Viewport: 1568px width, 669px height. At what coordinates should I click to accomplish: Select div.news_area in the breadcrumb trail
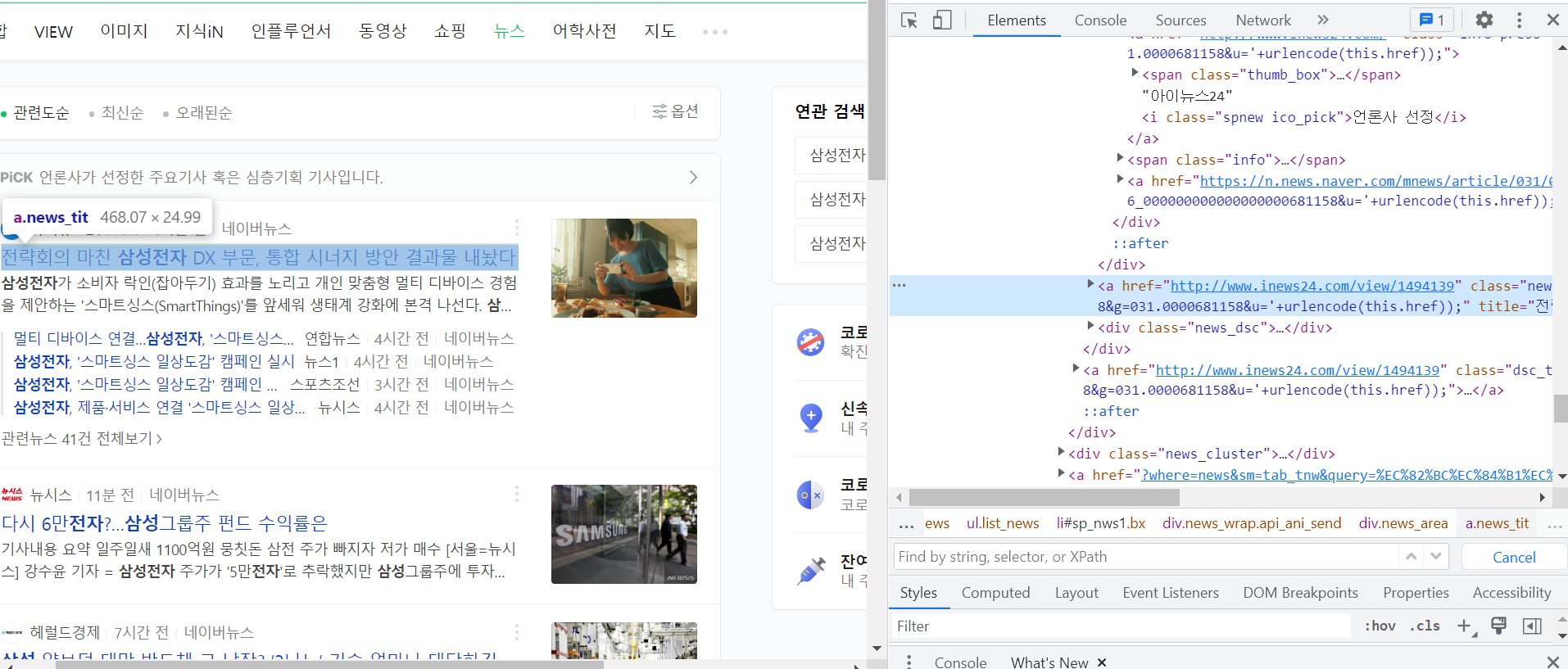(x=1403, y=523)
